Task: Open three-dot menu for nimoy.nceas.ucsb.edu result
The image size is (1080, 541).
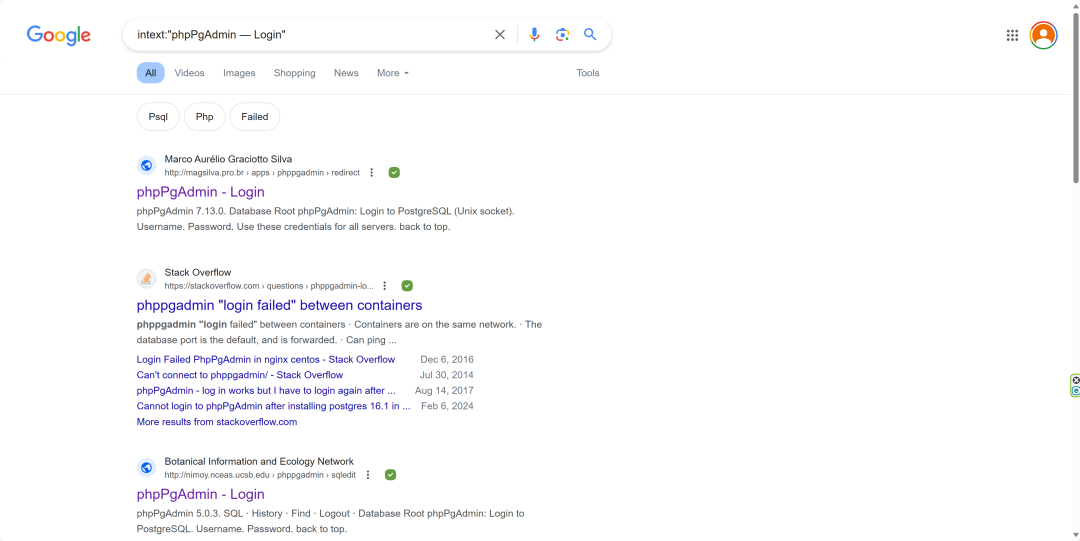Action: coord(368,475)
